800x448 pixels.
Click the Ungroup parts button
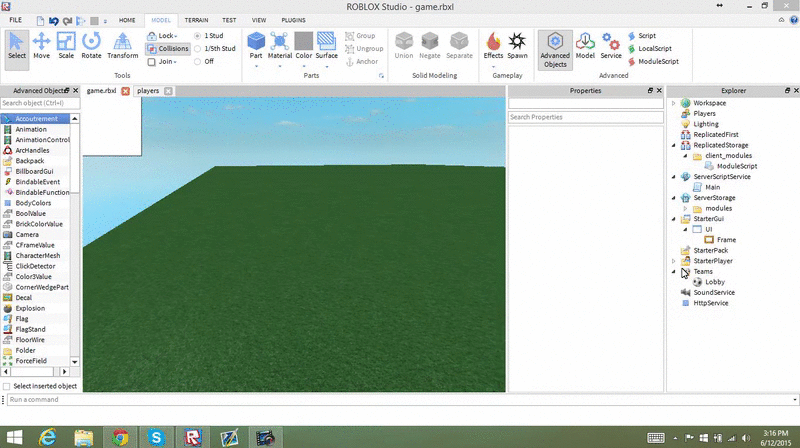(x=364, y=48)
